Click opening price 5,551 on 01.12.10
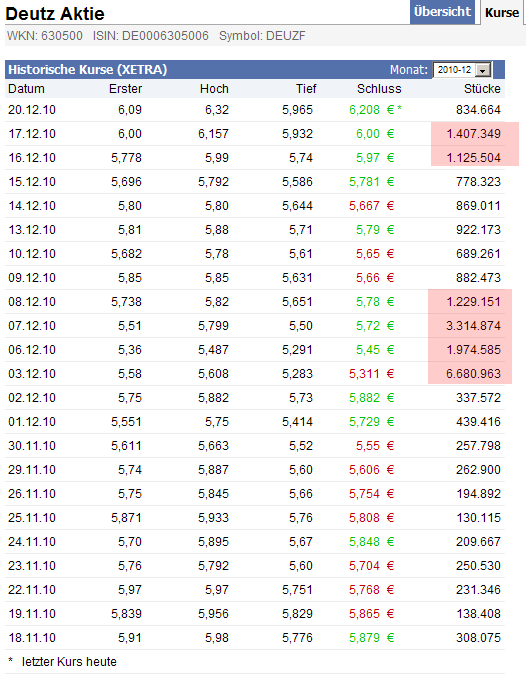526x688 pixels. [x=126, y=422]
